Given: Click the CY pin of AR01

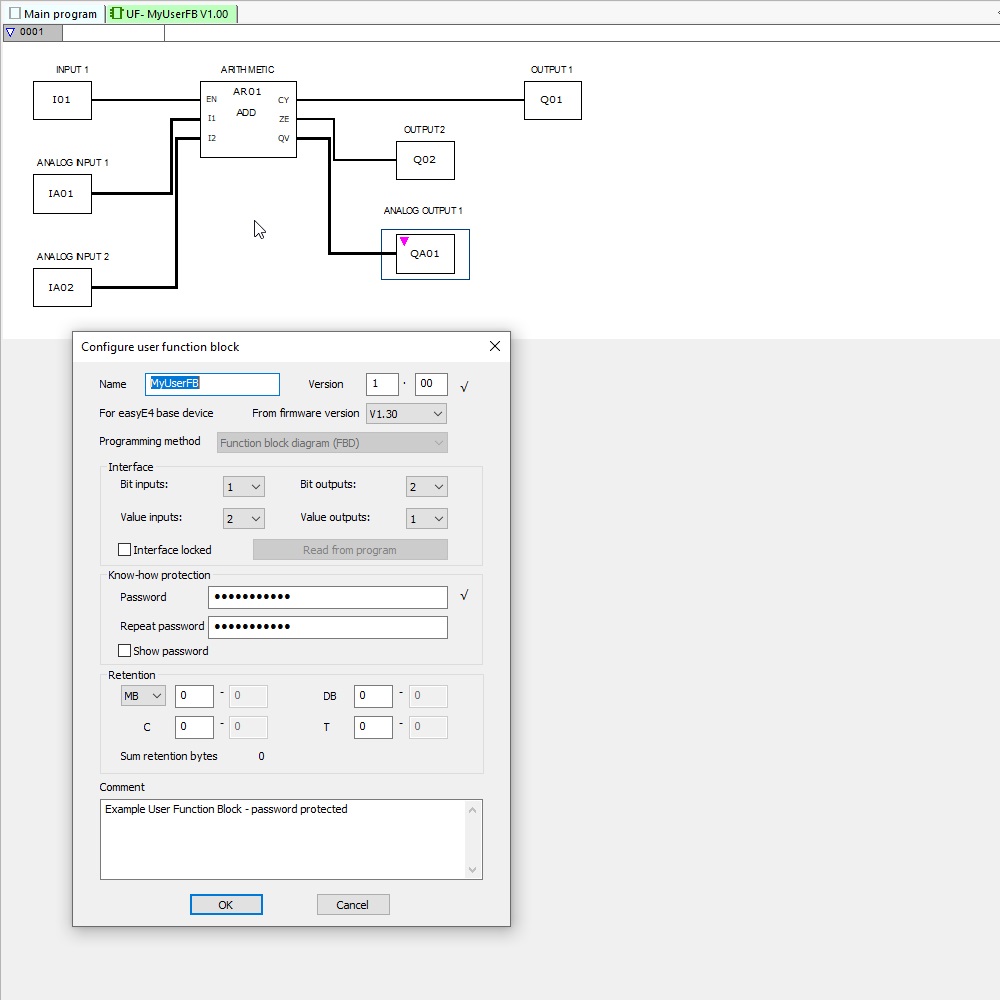Looking at the screenshot, I should 284,100.
